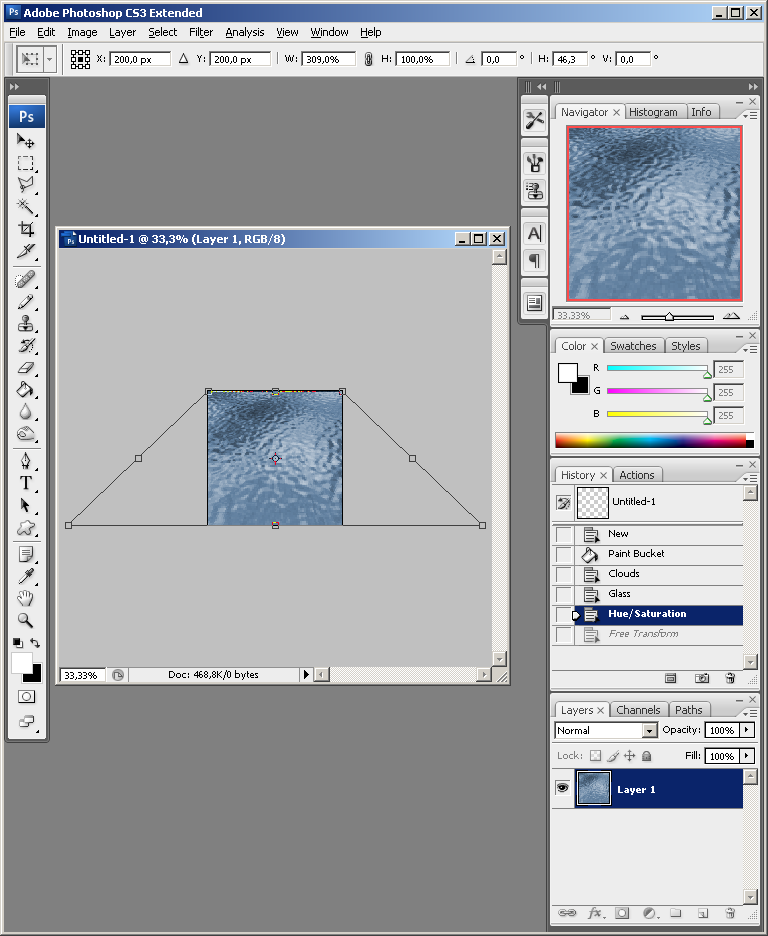Open the Analysis menu

[245, 32]
